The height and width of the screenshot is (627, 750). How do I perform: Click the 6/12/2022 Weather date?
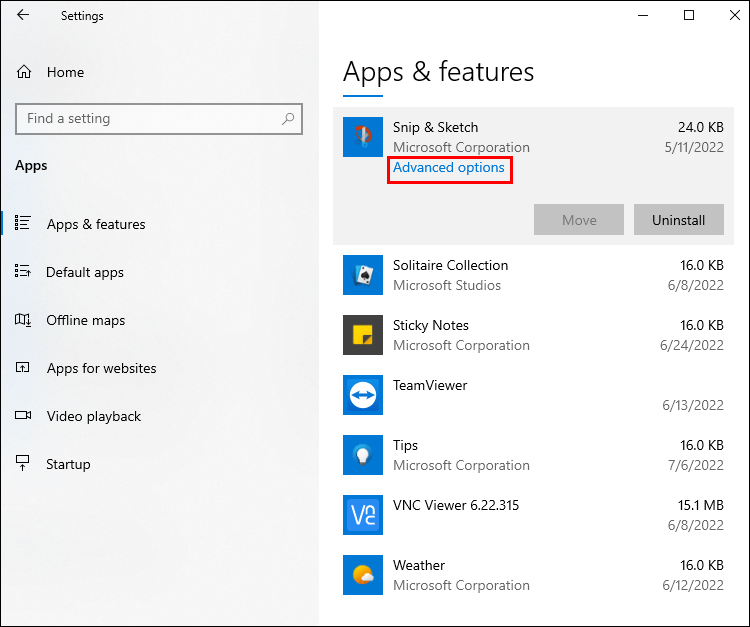tap(693, 585)
